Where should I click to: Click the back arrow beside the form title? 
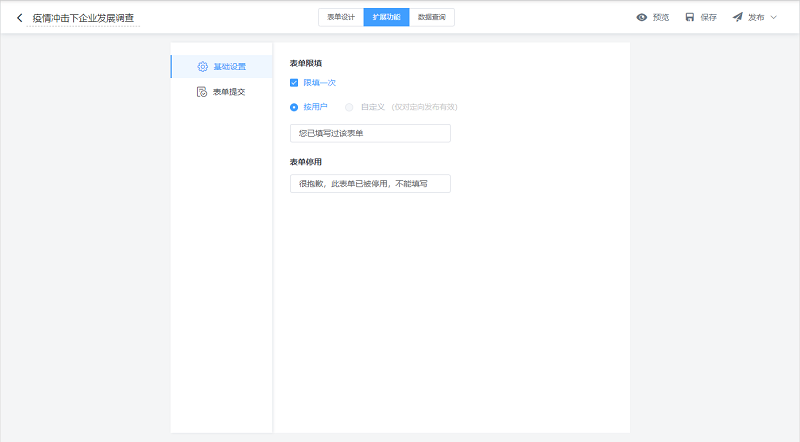tap(19, 18)
